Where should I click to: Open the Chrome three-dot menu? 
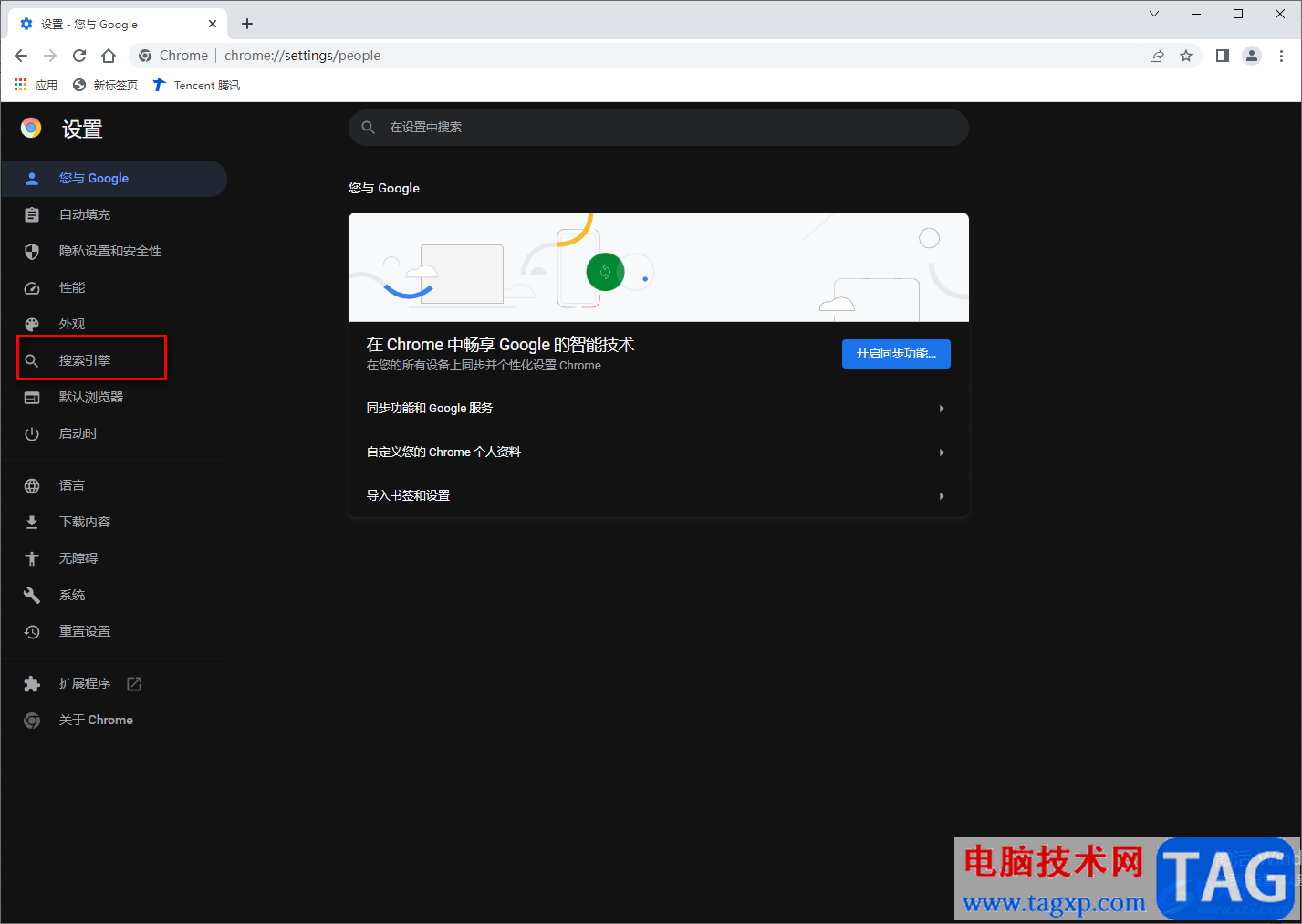1281,56
